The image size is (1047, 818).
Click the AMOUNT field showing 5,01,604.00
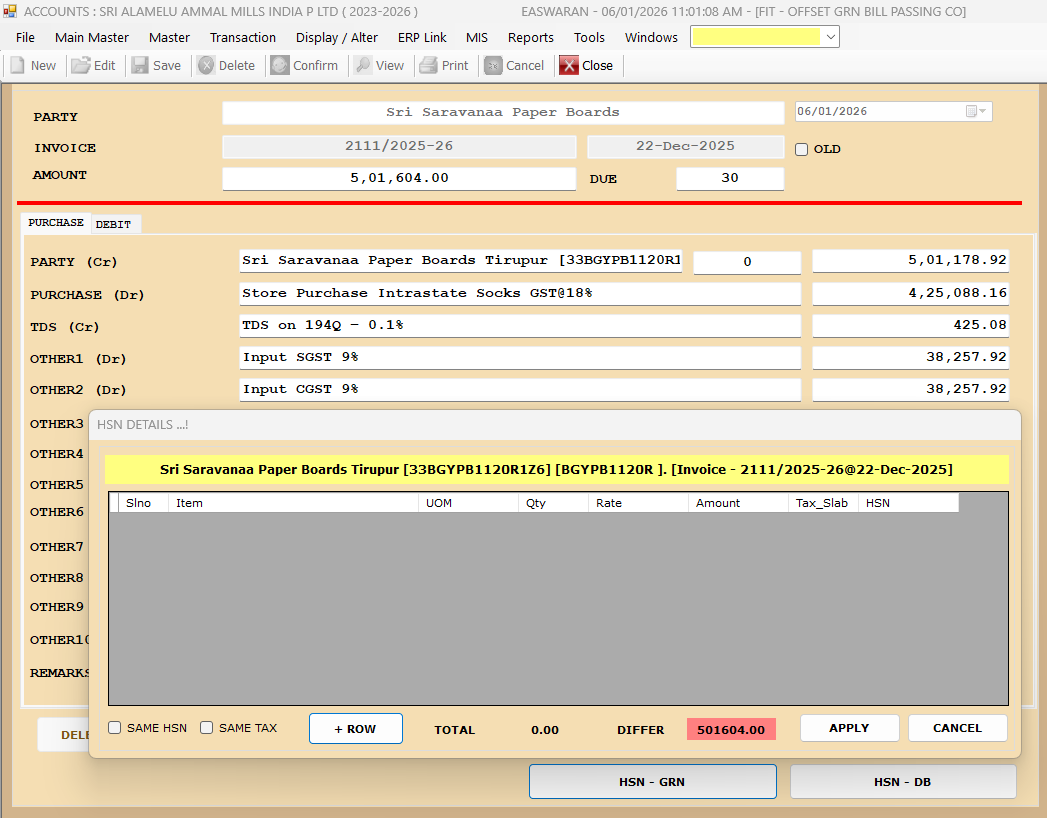[x=399, y=178]
